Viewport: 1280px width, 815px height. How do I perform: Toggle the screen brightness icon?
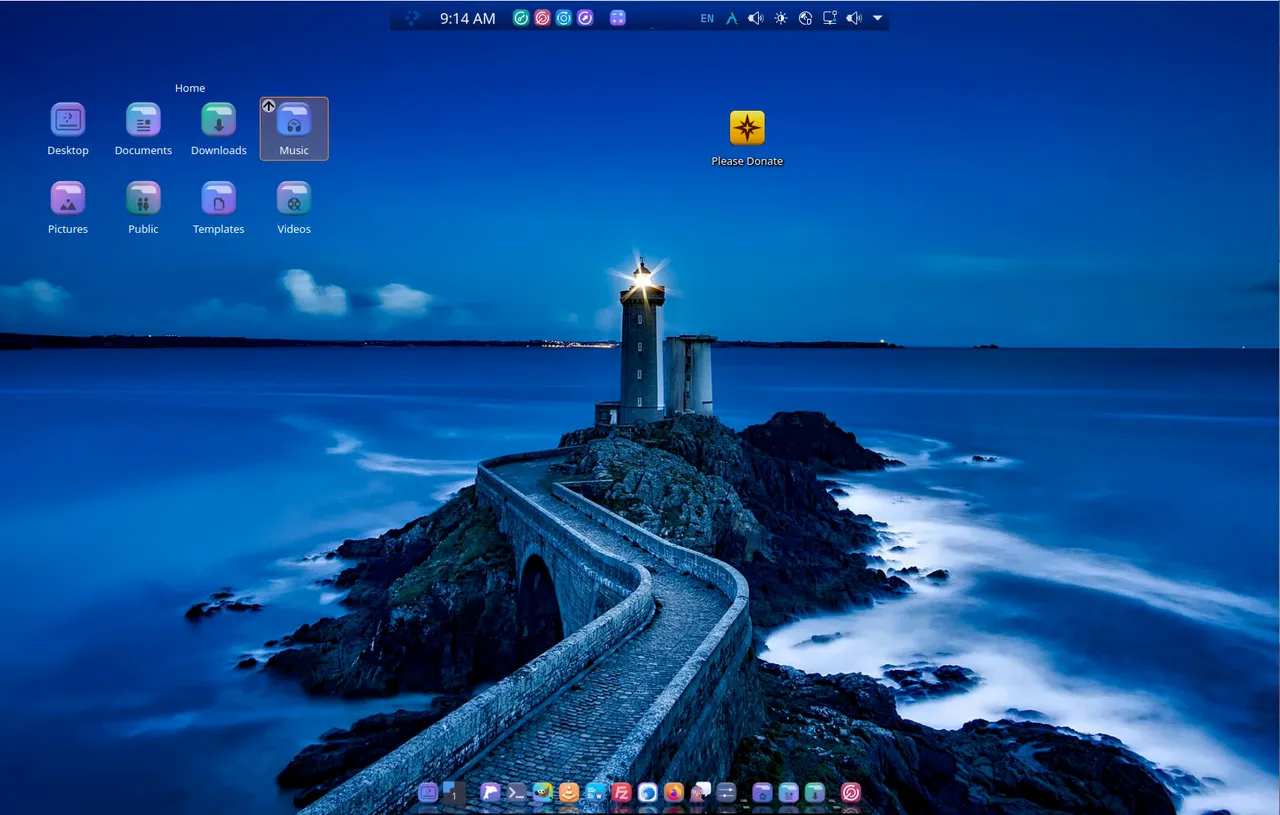[x=780, y=17]
